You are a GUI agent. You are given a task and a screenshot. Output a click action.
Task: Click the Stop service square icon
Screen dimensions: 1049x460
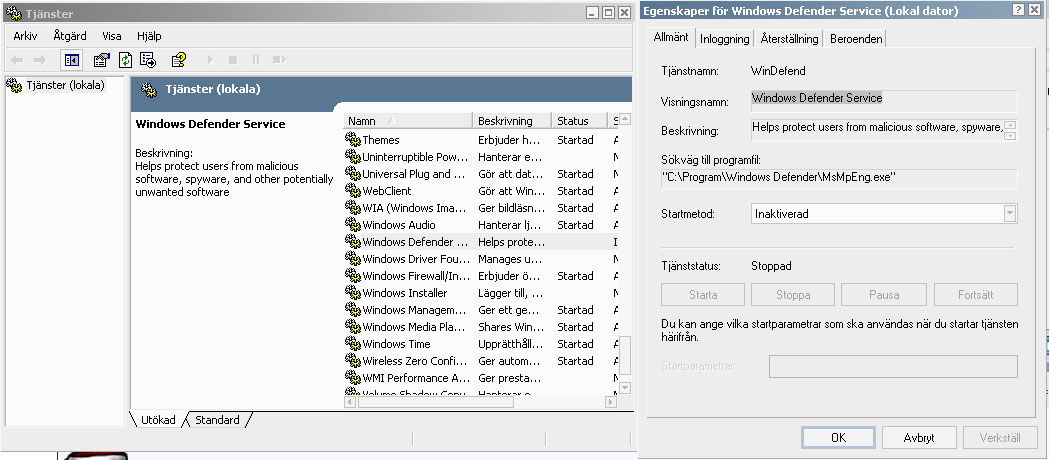[233, 60]
